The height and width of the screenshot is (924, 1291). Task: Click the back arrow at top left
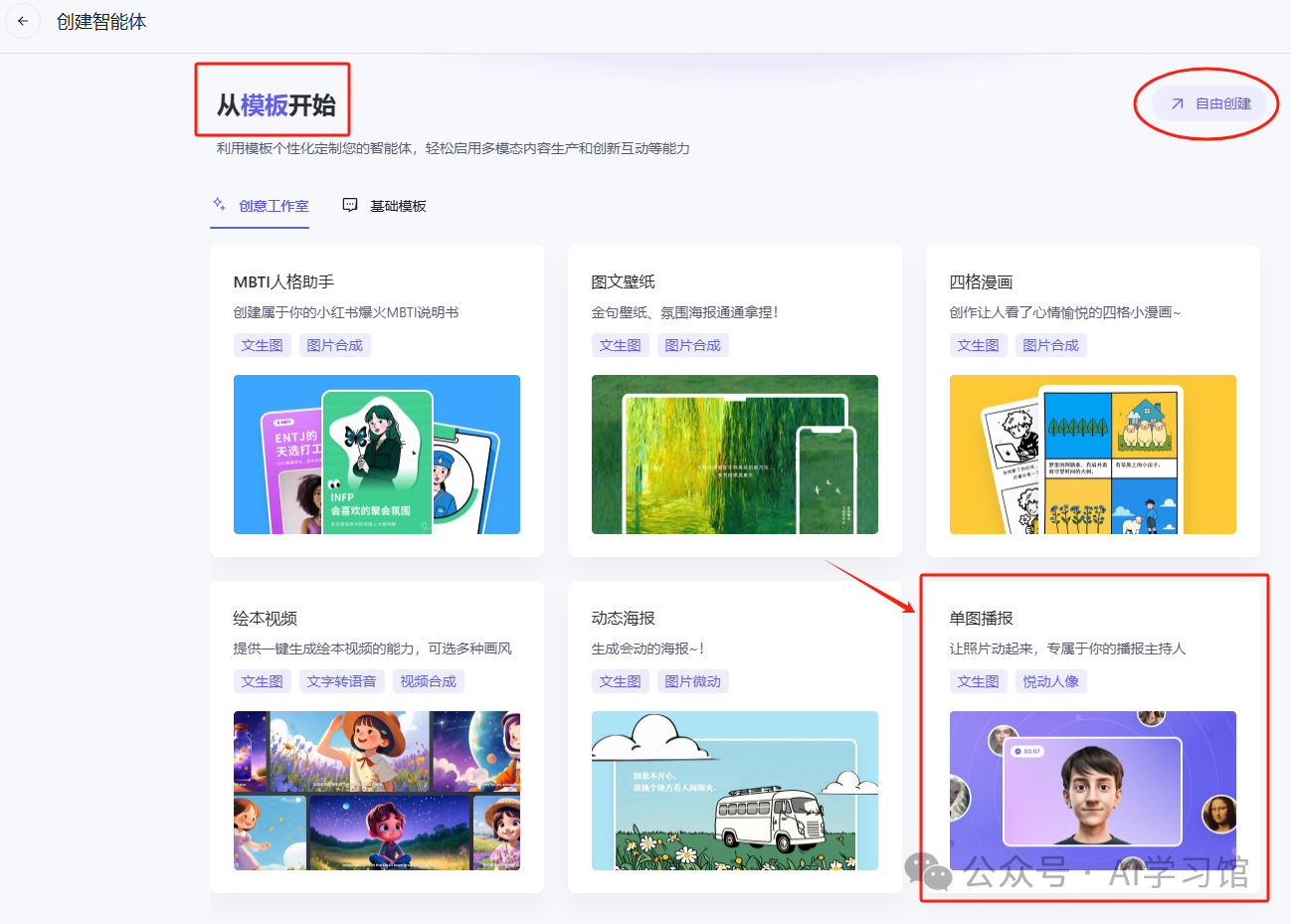pyautogui.click(x=22, y=21)
